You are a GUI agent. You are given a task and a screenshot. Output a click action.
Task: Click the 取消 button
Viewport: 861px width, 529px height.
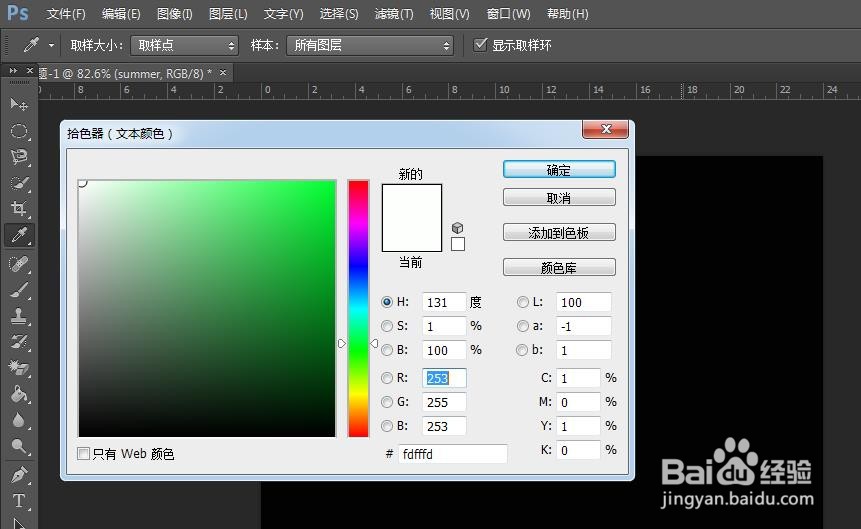[x=559, y=198]
